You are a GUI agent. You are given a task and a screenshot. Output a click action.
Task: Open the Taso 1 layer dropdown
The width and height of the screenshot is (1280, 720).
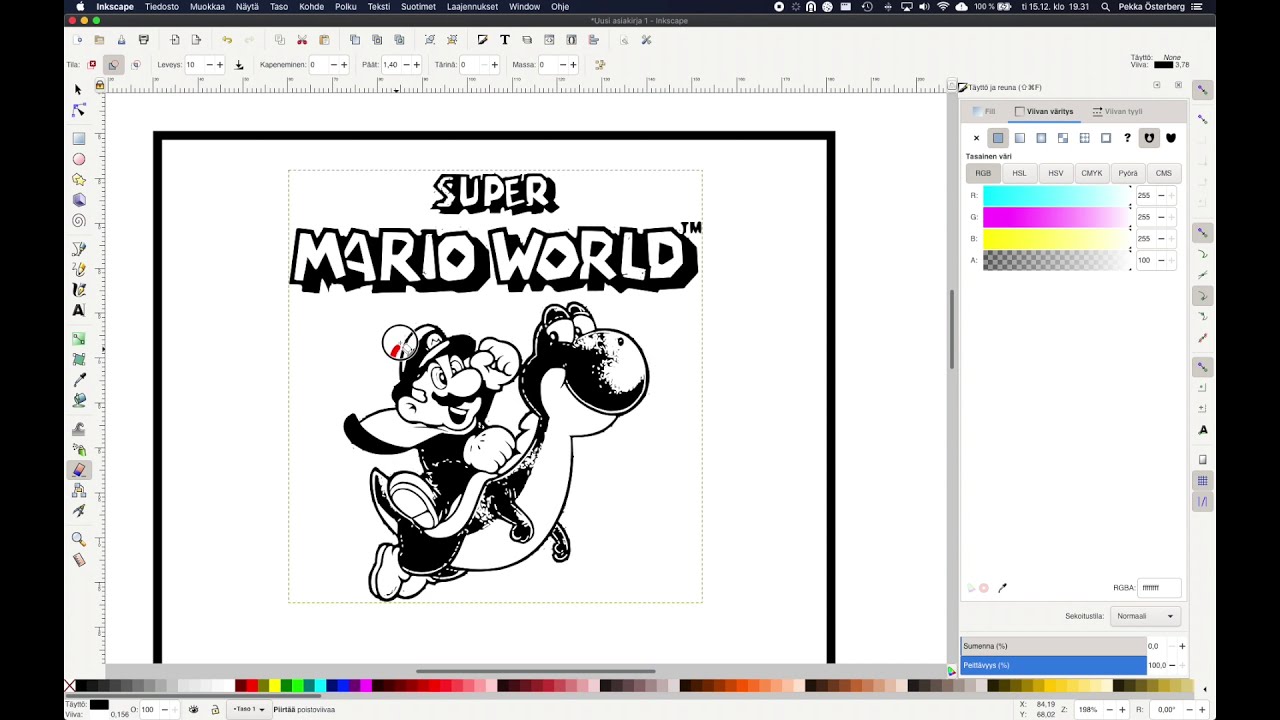coord(248,709)
